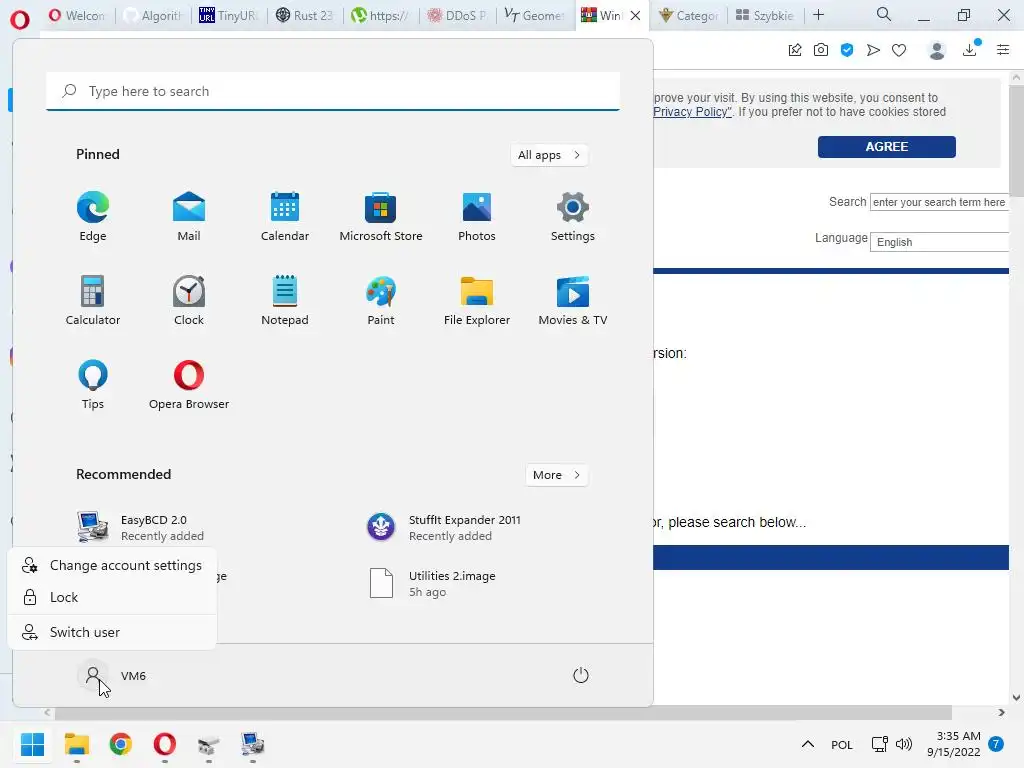Open the Language English dropdown
1024x768 pixels.
tap(940, 242)
